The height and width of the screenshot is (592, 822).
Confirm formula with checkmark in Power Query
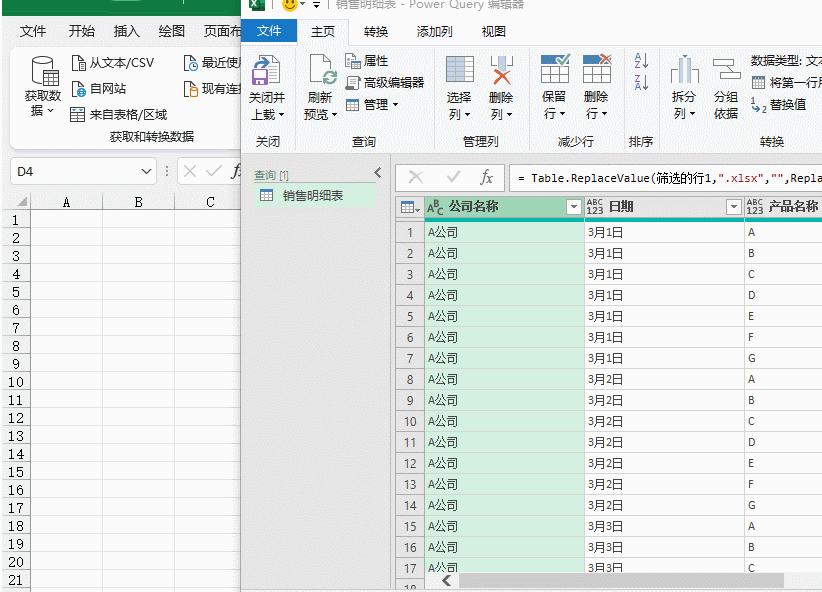[453, 177]
